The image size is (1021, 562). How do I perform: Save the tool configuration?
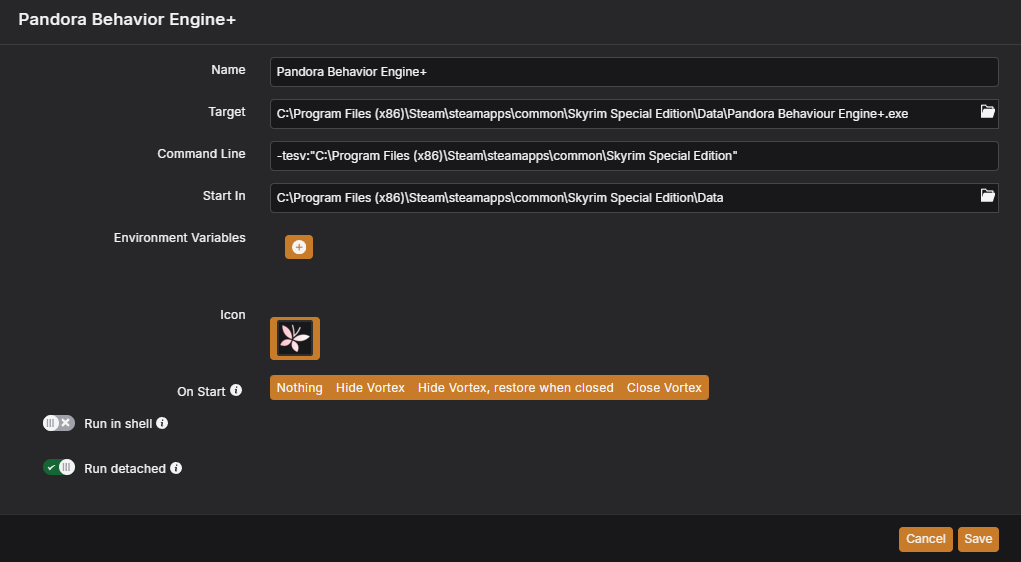pyautogui.click(x=978, y=539)
